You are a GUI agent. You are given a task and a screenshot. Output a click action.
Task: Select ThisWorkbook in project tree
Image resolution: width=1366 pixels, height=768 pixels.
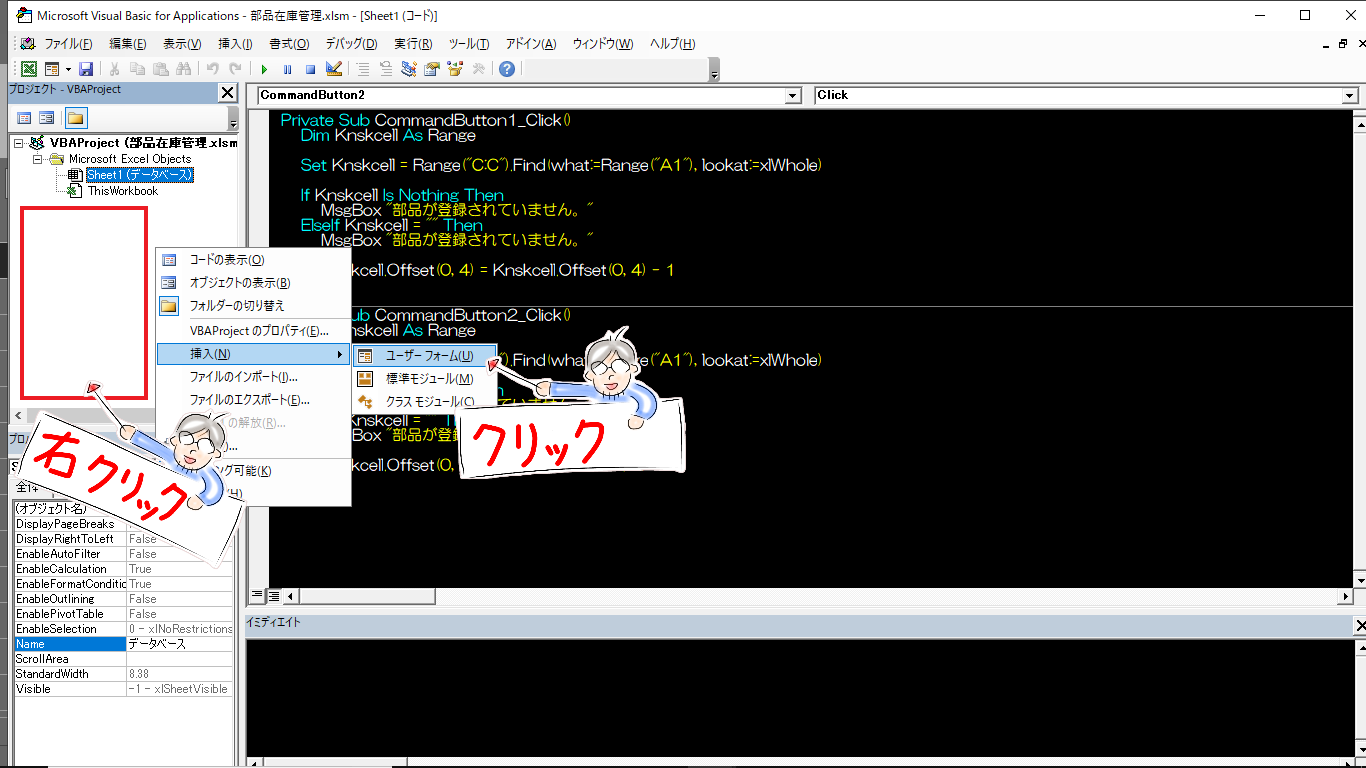(x=122, y=191)
